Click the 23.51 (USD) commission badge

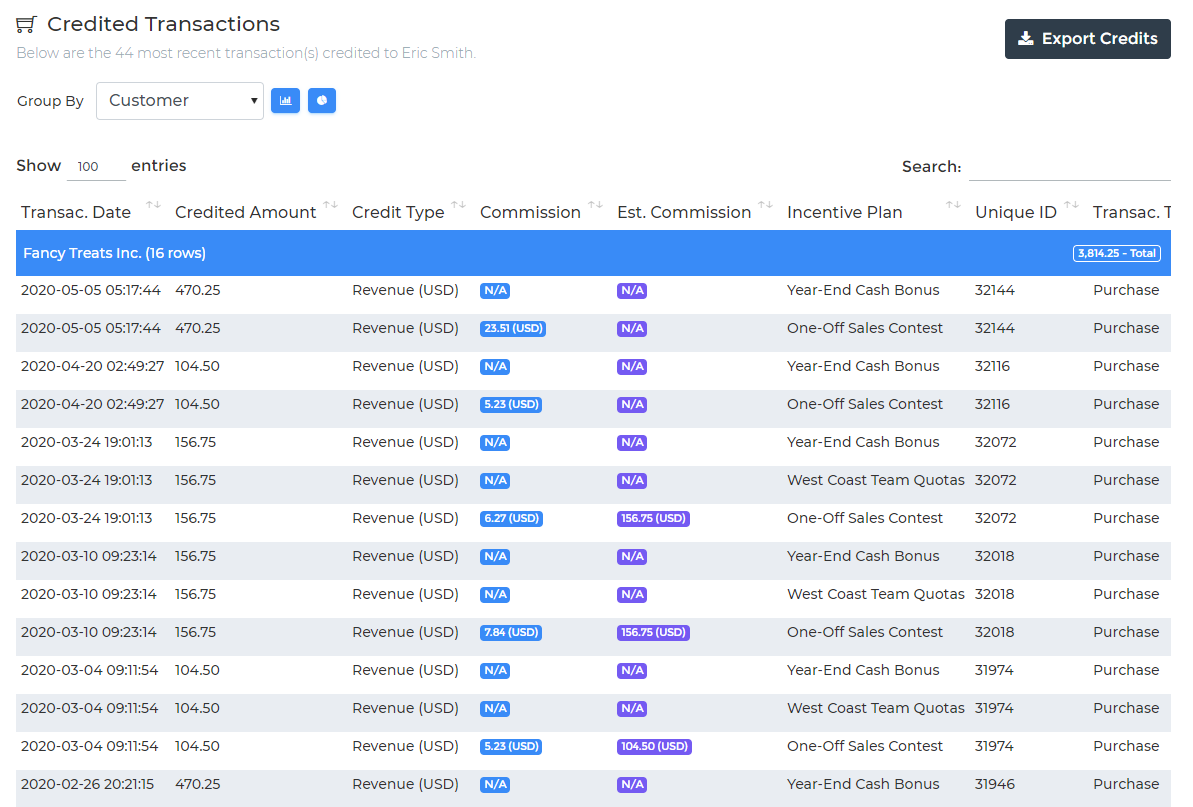[512, 328]
